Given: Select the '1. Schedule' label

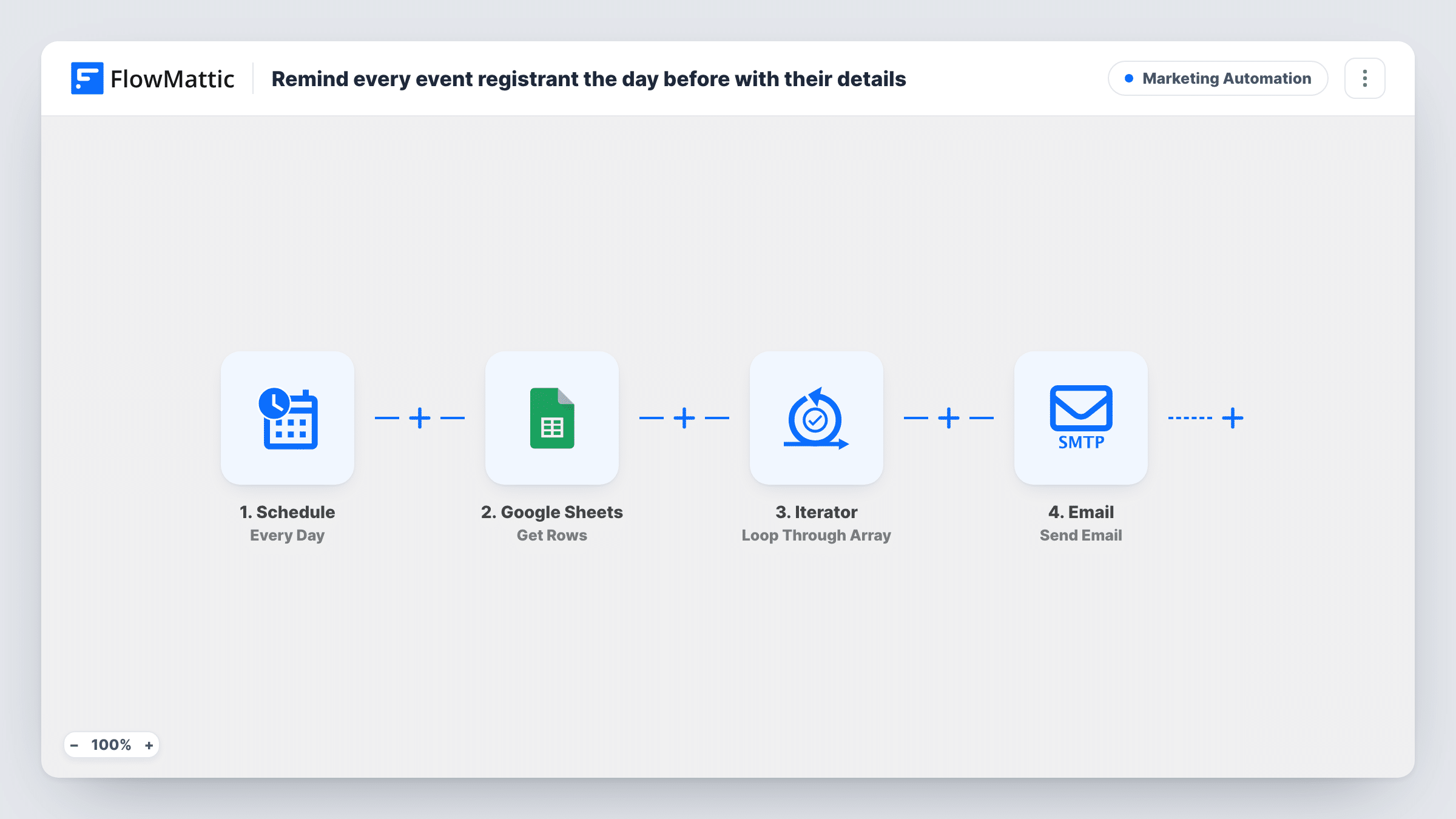Looking at the screenshot, I should pyautogui.click(x=288, y=512).
